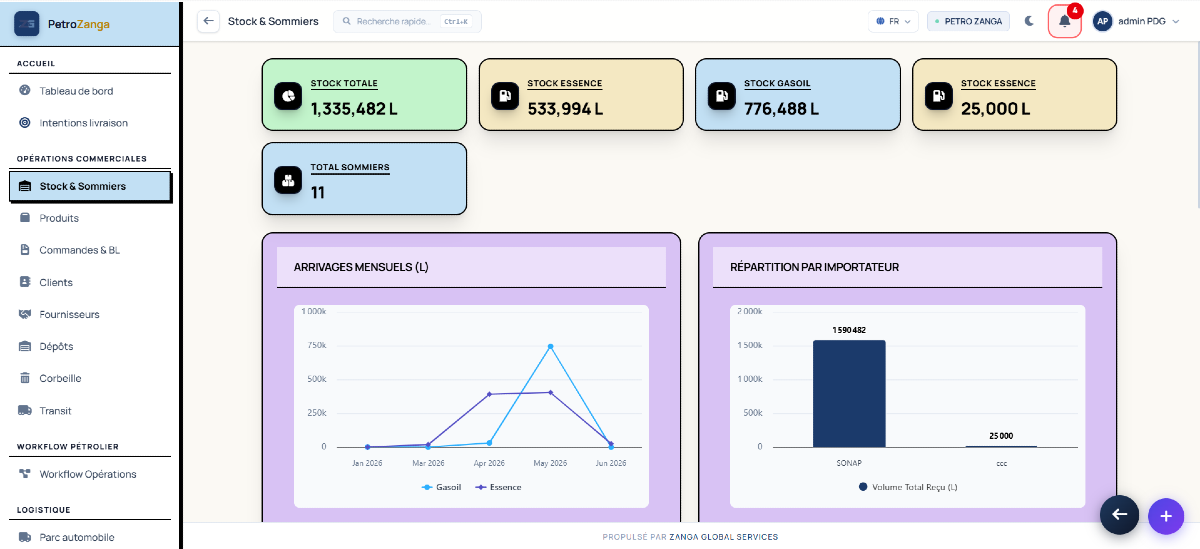Click the PETRO ZANGA company selector

pyautogui.click(x=968, y=21)
